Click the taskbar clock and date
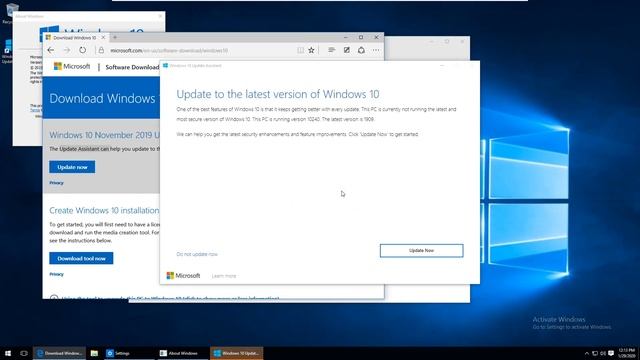Screen dimensions: 640x360 (x=627, y=353)
